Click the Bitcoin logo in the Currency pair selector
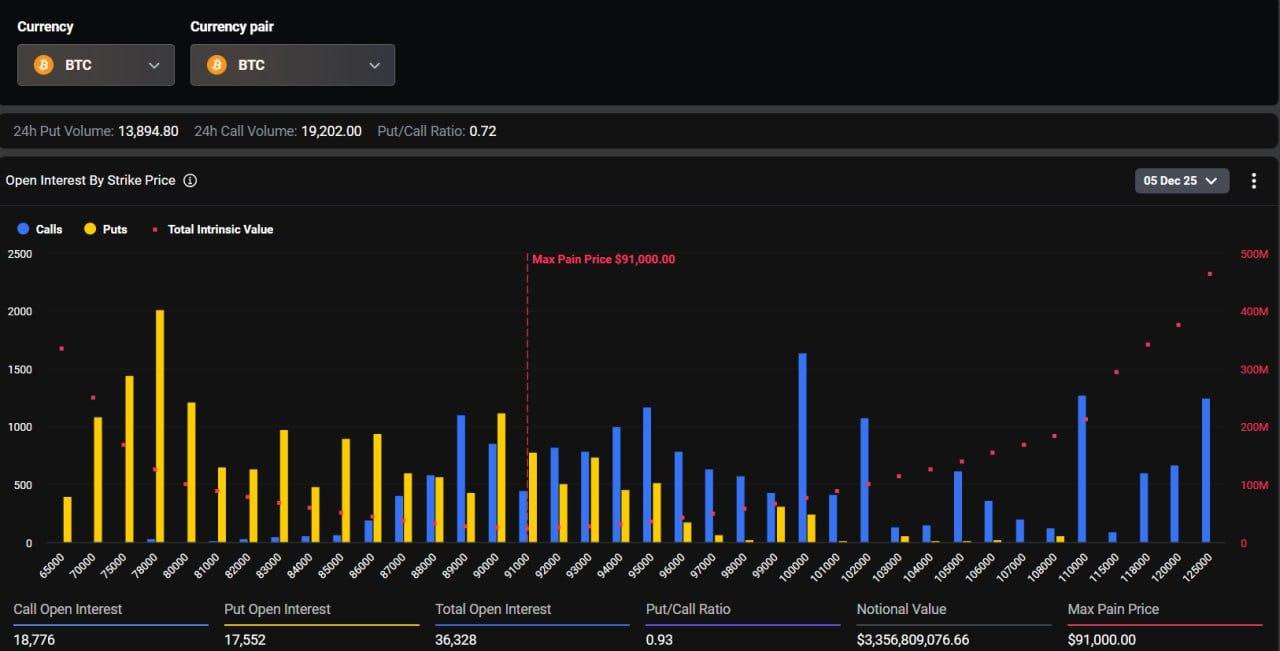 tap(216, 65)
